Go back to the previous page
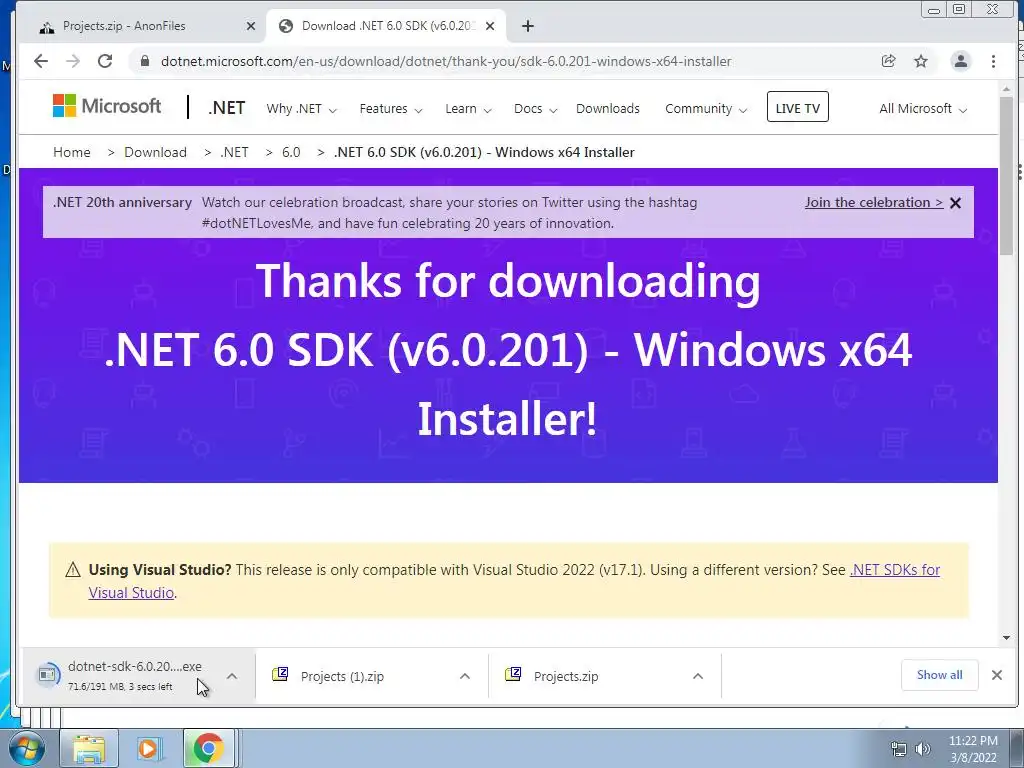The height and width of the screenshot is (768, 1024). (x=40, y=61)
